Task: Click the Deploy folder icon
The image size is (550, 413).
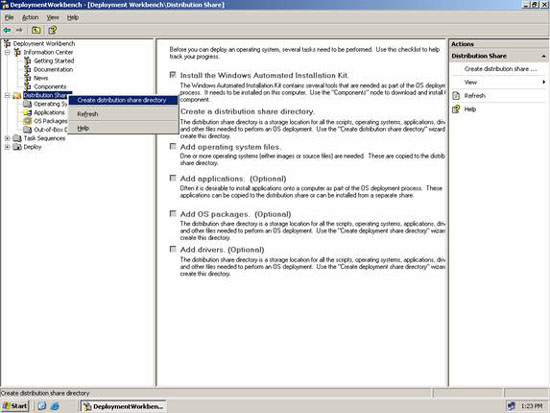Action: click(x=17, y=147)
